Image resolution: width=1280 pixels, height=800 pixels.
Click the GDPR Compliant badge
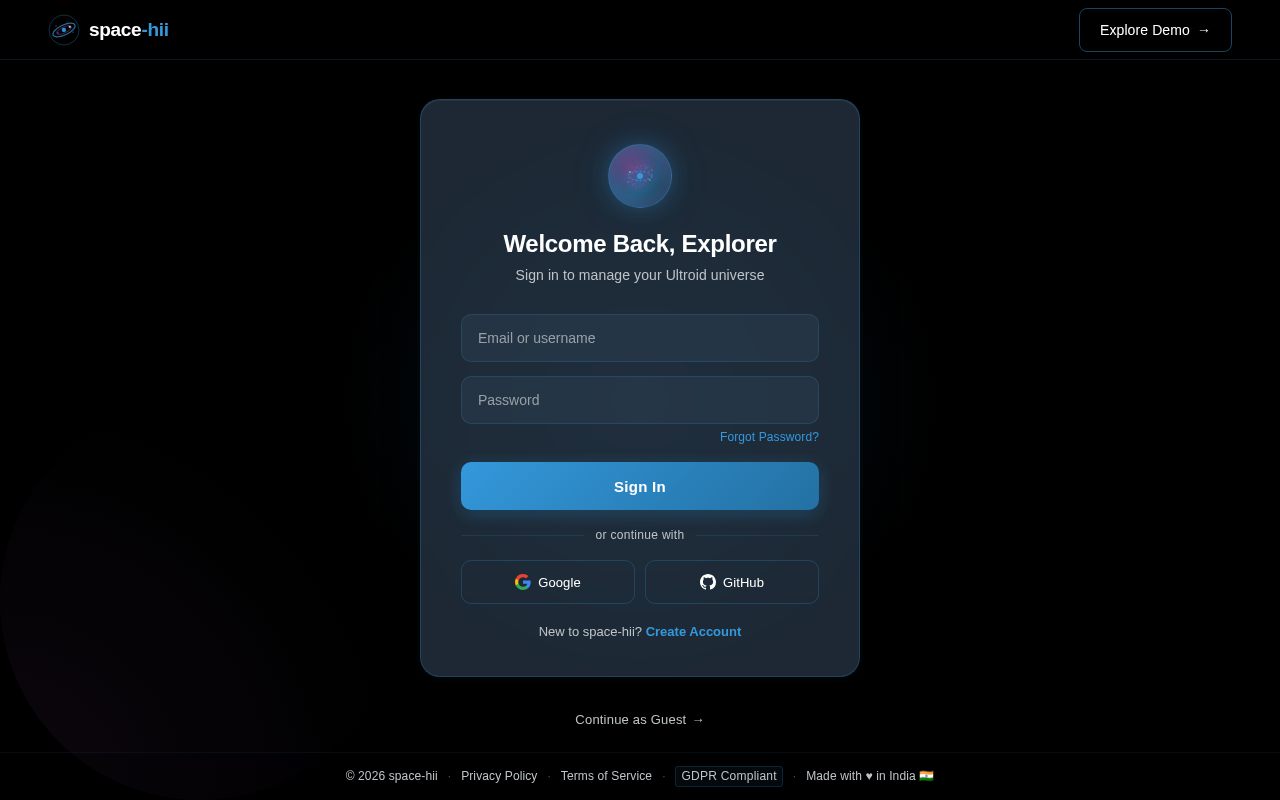point(729,776)
